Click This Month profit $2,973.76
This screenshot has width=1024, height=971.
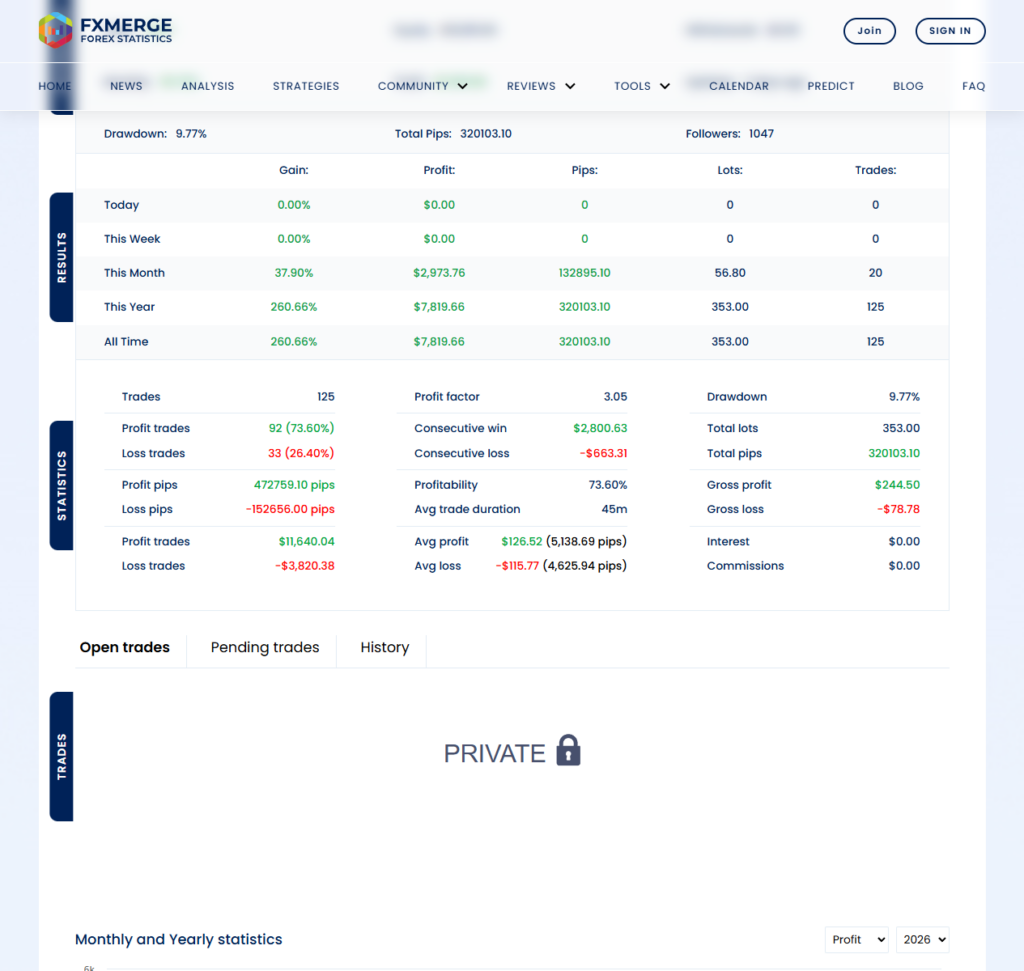[439, 273]
